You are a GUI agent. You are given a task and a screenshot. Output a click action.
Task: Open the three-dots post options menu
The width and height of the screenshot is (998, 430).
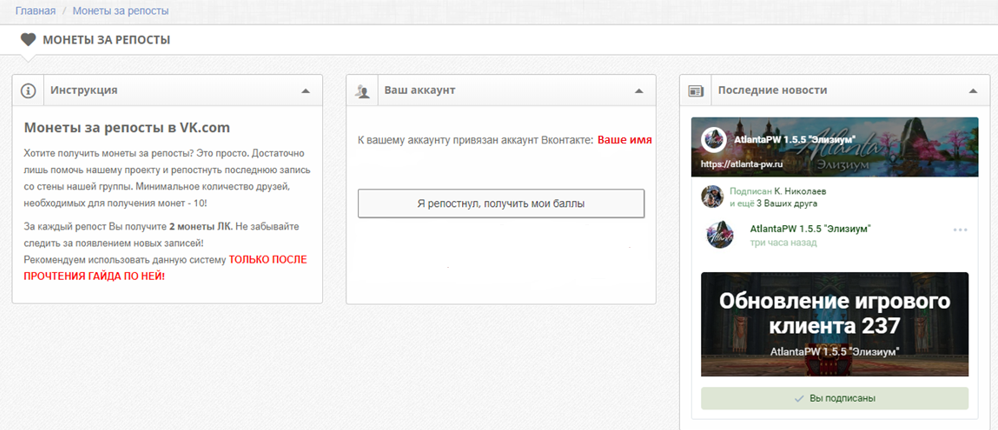pyautogui.click(x=960, y=230)
